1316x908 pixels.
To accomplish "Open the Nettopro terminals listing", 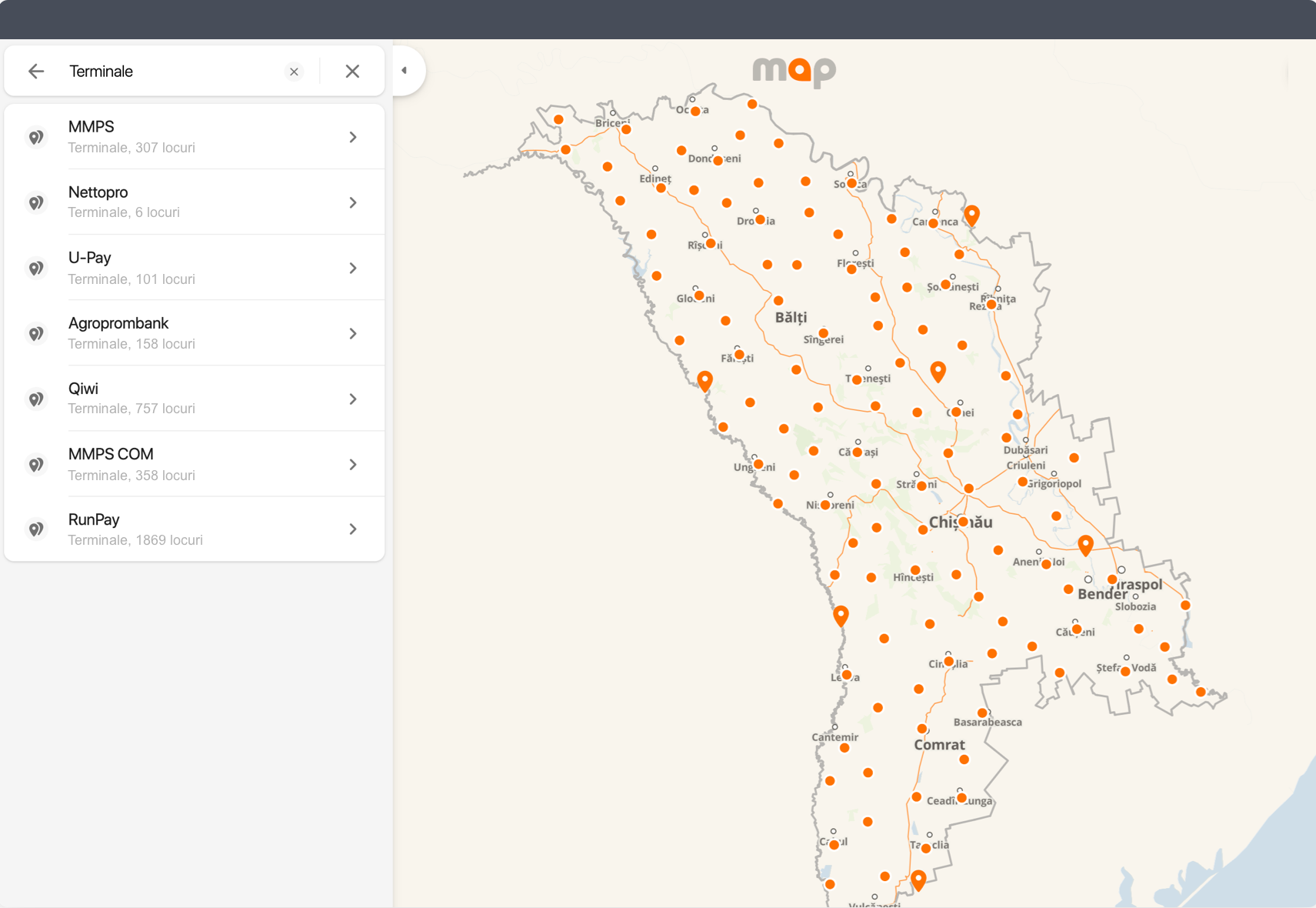I will (194, 202).
